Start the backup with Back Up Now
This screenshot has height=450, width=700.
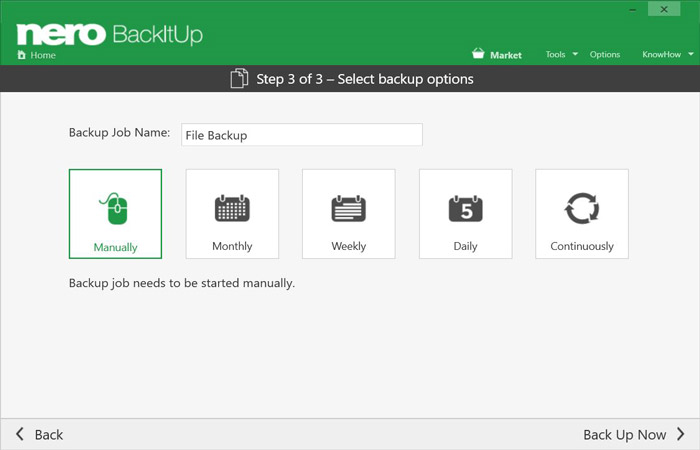click(x=624, y=434)
